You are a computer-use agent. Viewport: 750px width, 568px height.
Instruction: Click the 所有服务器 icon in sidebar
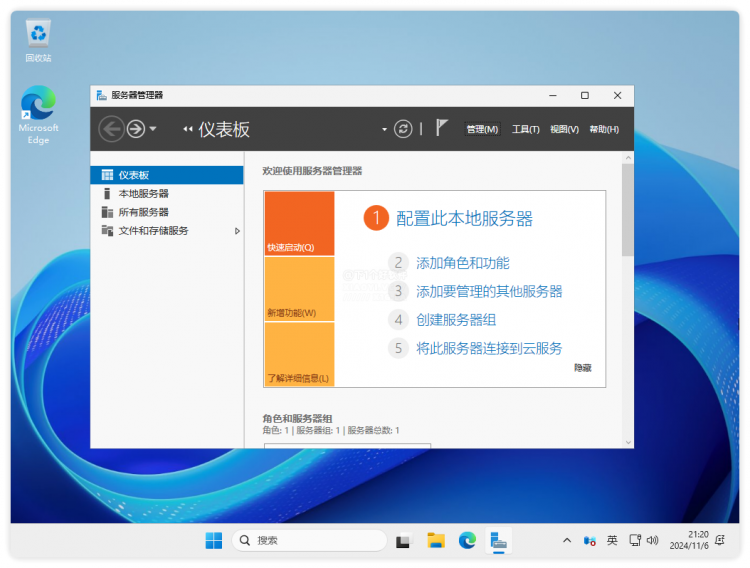(107, 212)
